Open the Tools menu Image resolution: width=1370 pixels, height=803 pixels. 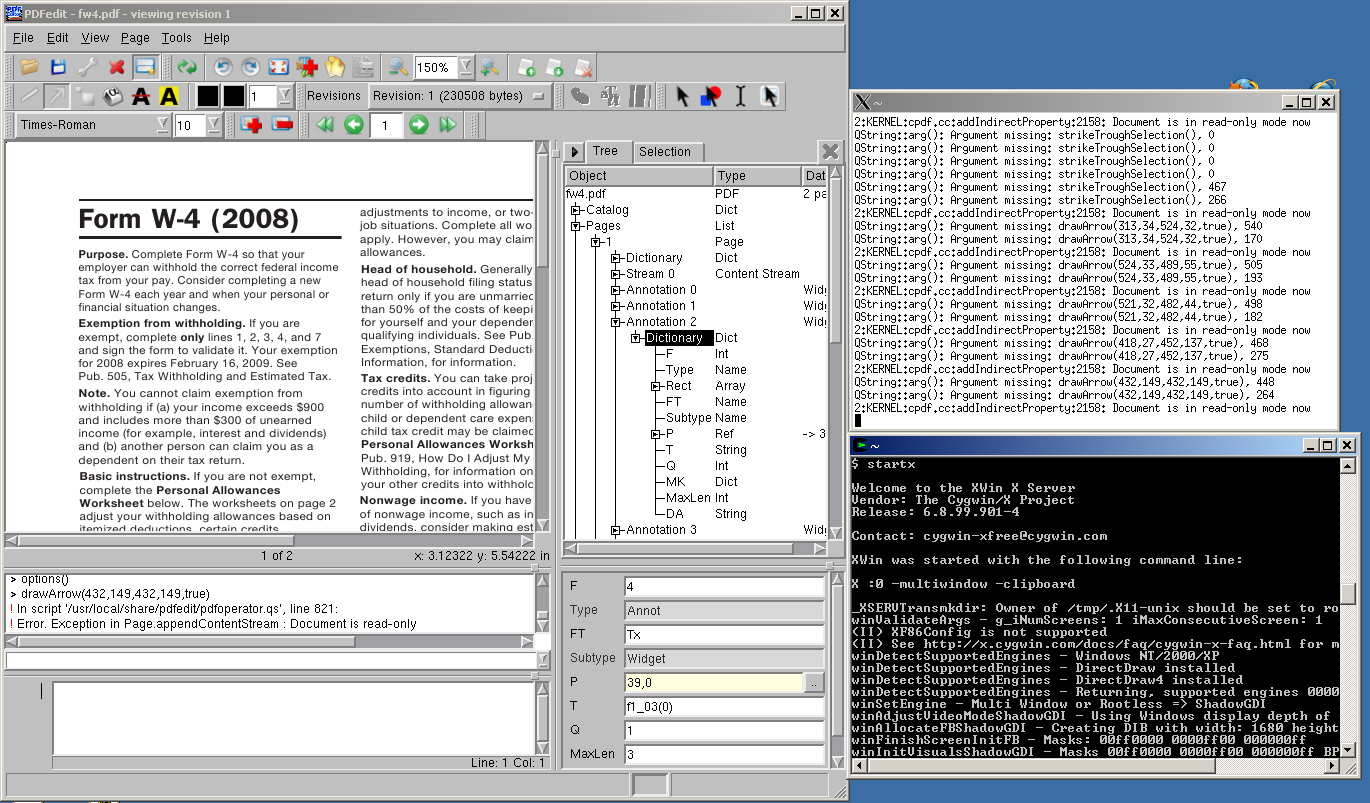tap(176, 38)
